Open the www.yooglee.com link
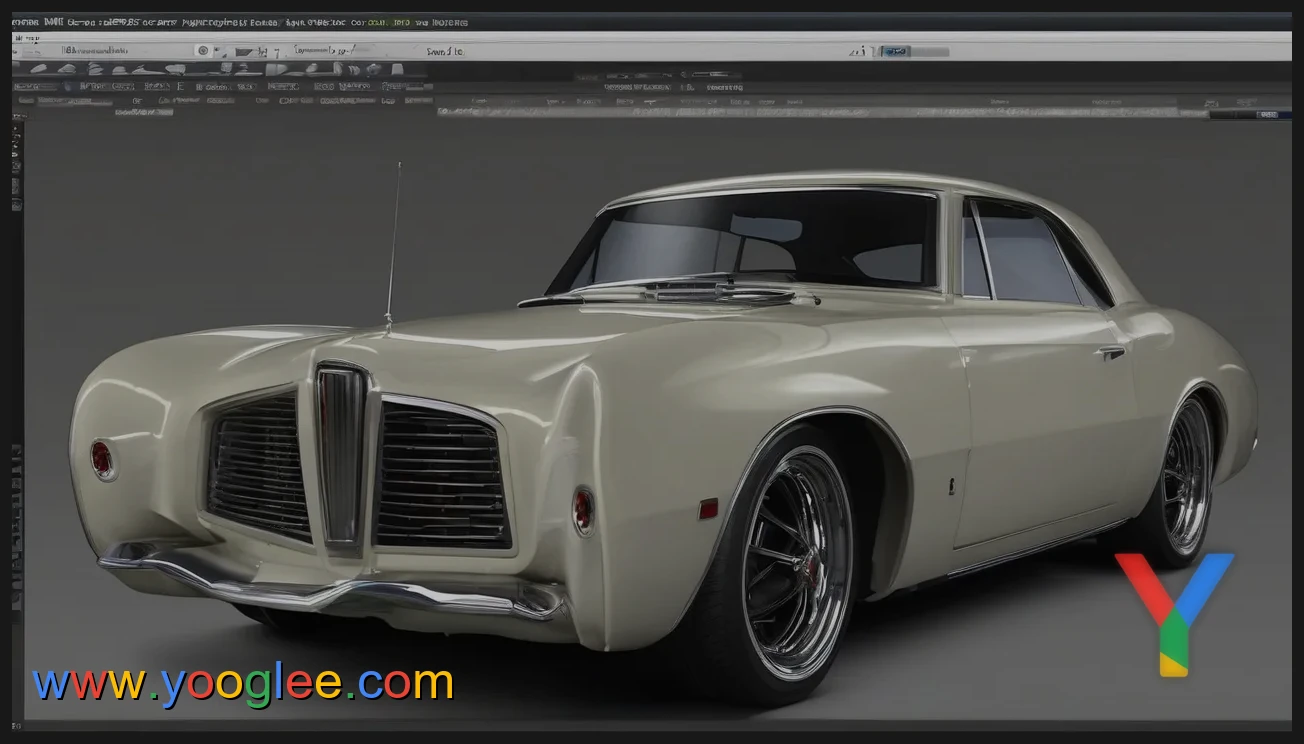This screenshot has height=744, width=1304. (243, 684)
